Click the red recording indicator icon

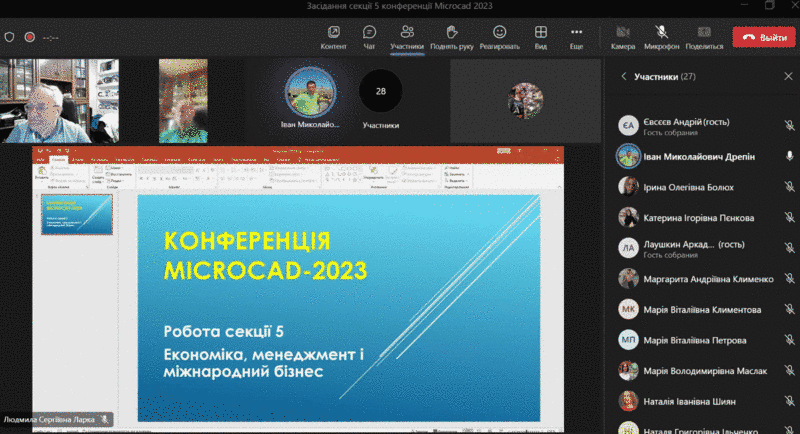click(x=29, y=37)
